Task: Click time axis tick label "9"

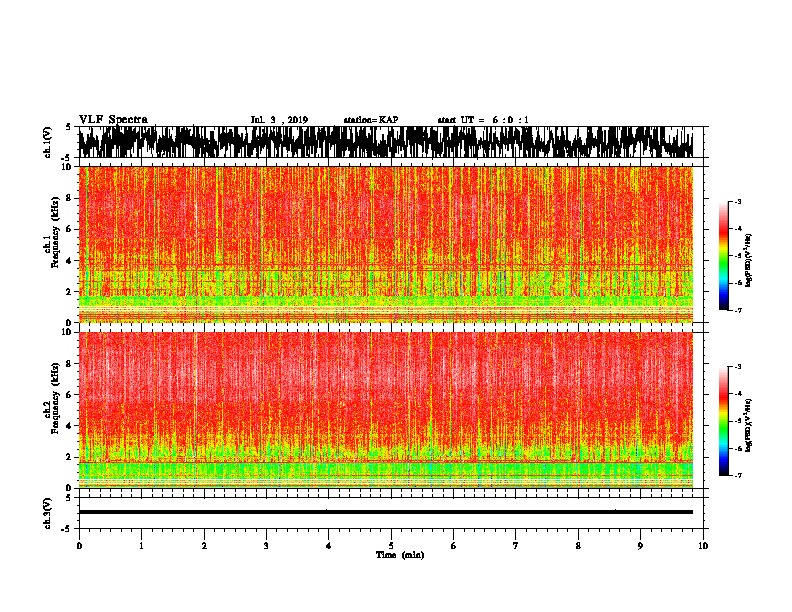Action: click(640, 546)
